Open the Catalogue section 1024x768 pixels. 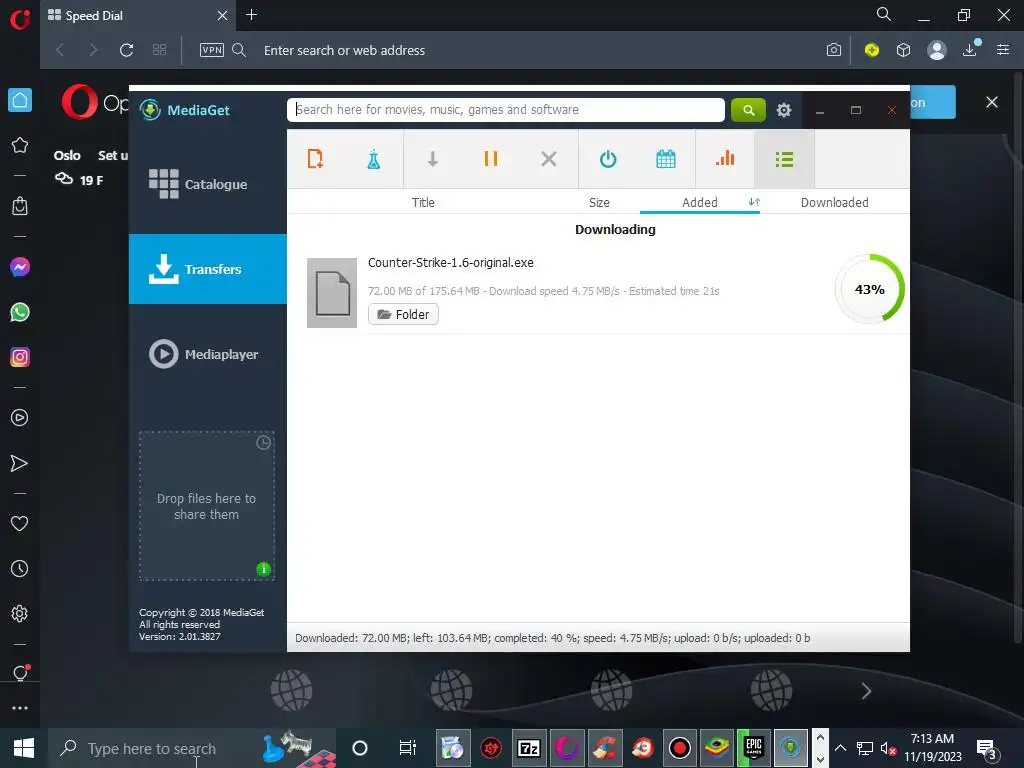point(208,184)
